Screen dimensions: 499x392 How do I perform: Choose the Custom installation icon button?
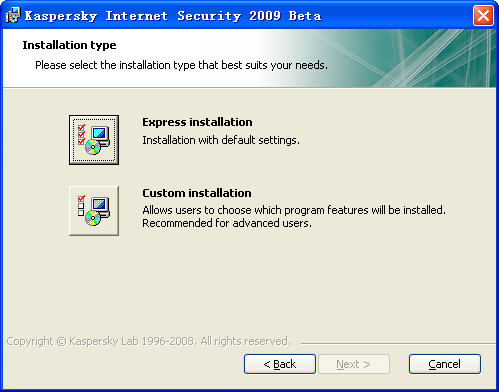tap(94, 211)
